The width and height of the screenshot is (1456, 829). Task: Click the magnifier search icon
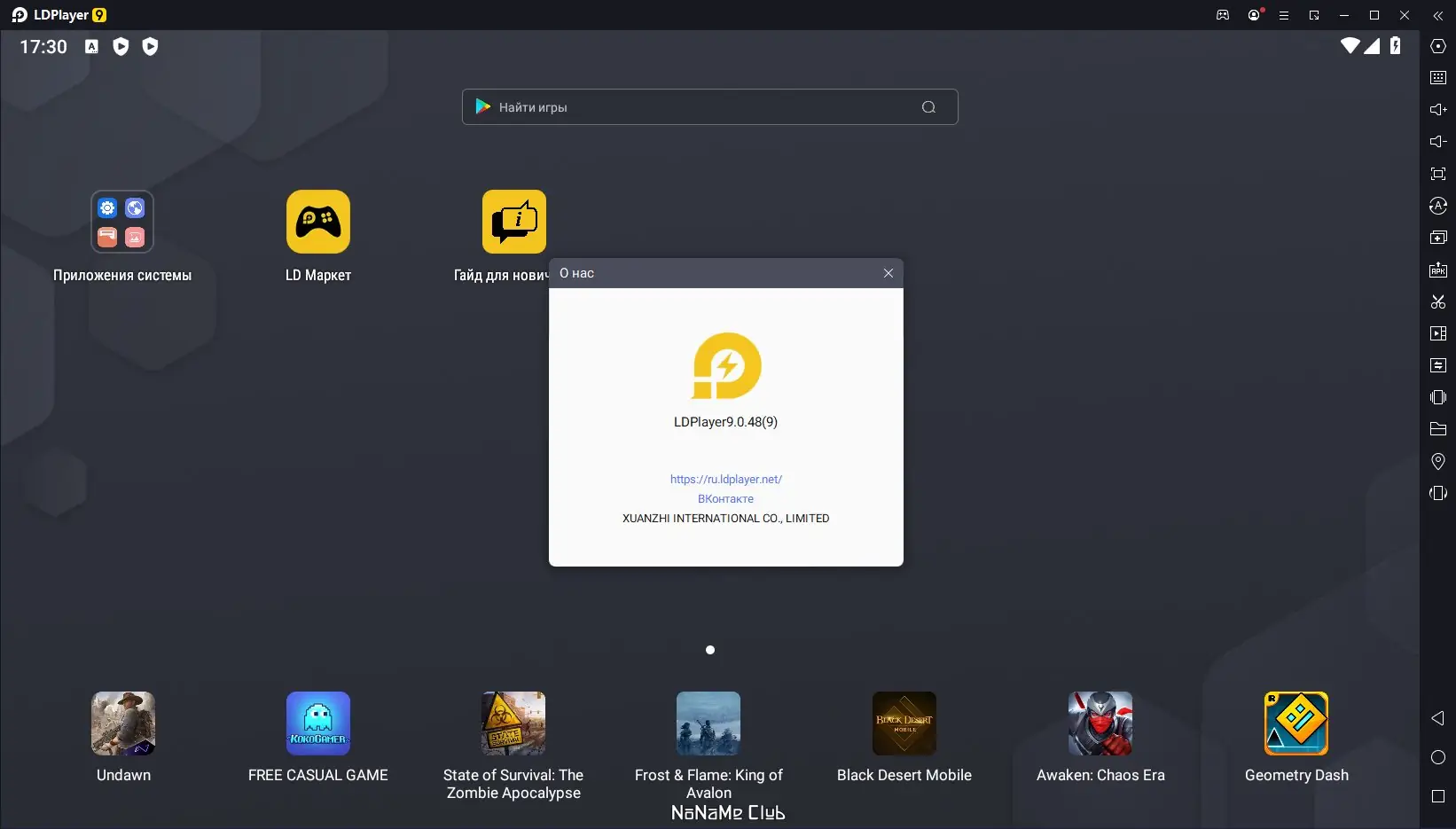(x=928, y=107)
